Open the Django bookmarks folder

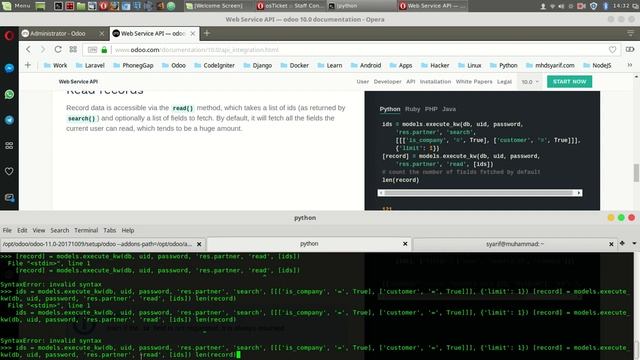click(x=258, y=65)
